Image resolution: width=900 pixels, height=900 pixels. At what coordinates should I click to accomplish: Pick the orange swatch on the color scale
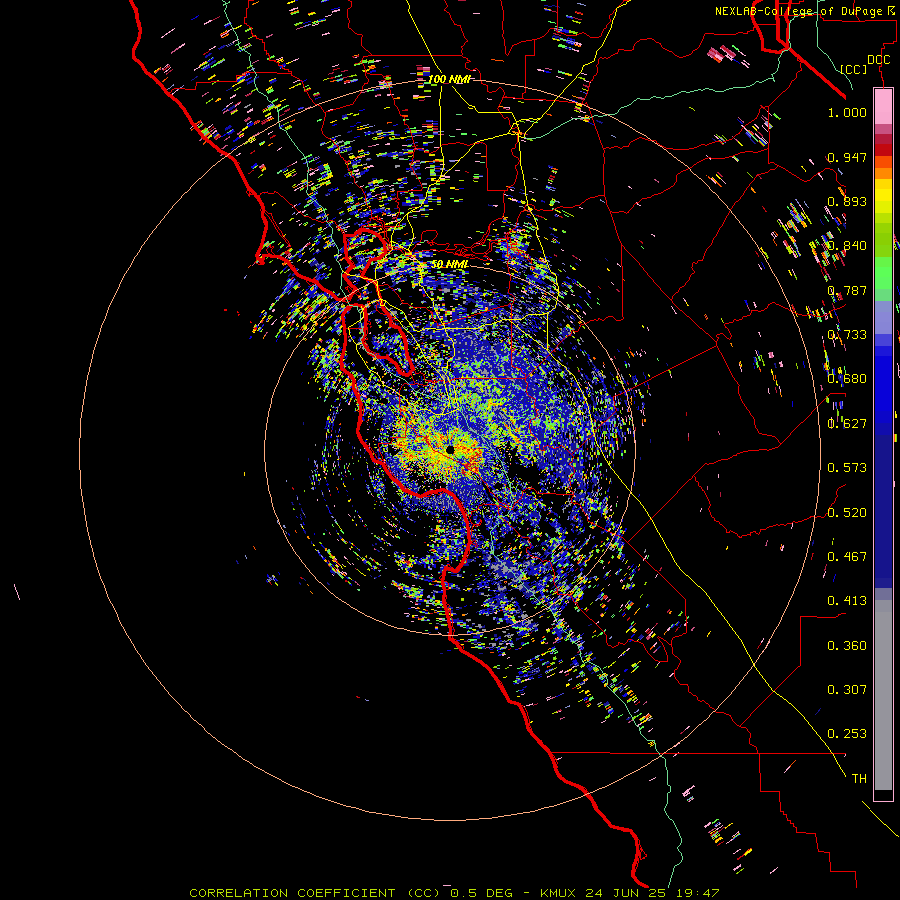[x=883, y=173]
